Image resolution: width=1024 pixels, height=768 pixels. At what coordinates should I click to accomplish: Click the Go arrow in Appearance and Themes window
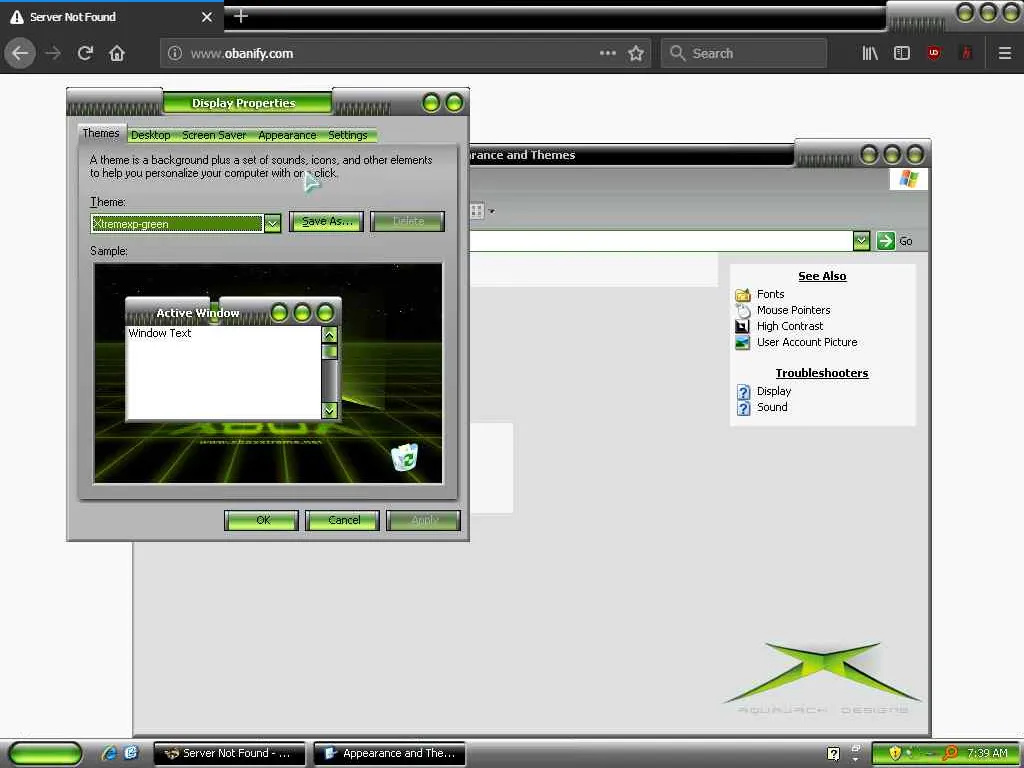pos(885,240)
